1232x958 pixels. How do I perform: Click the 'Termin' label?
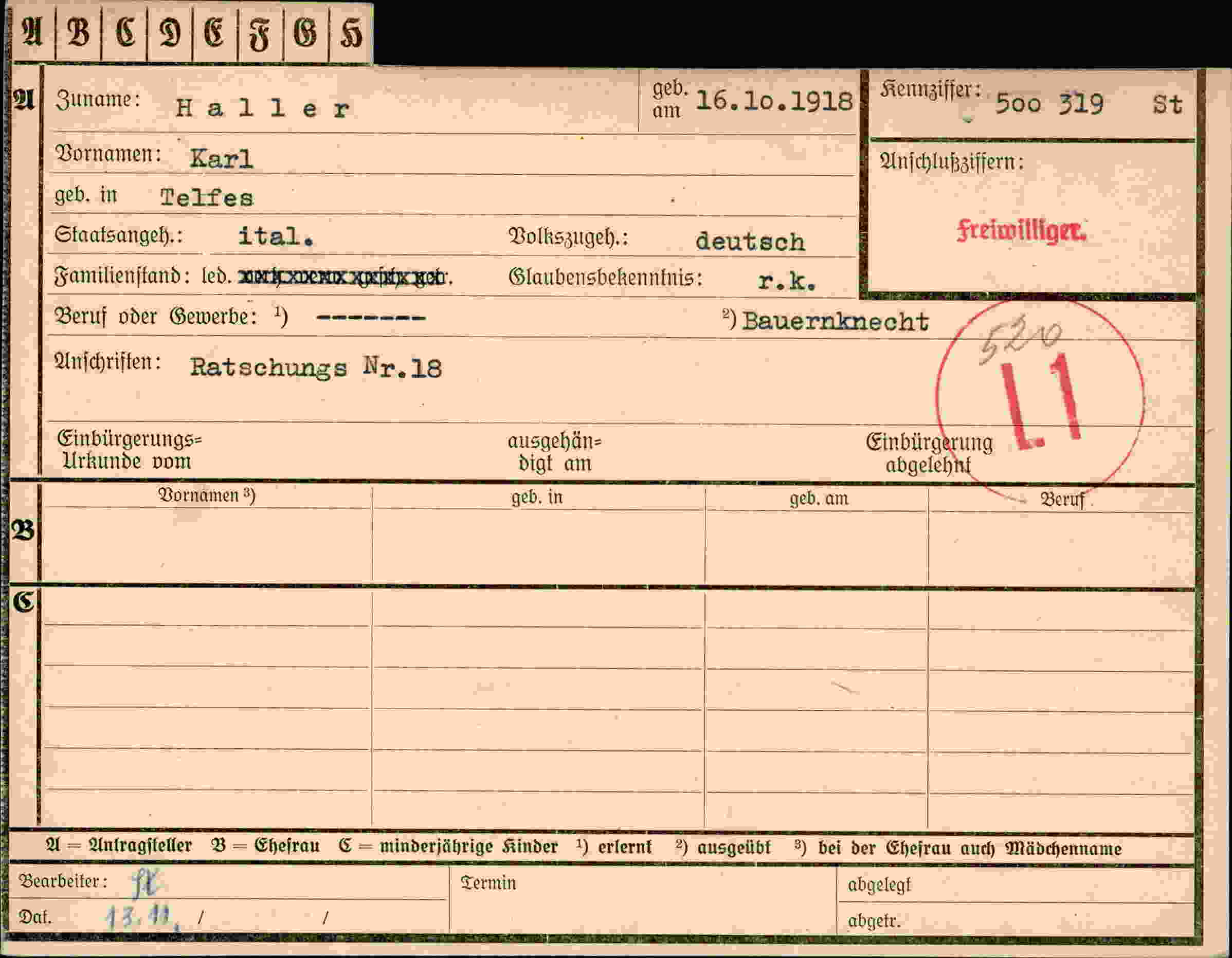(488, 883)
